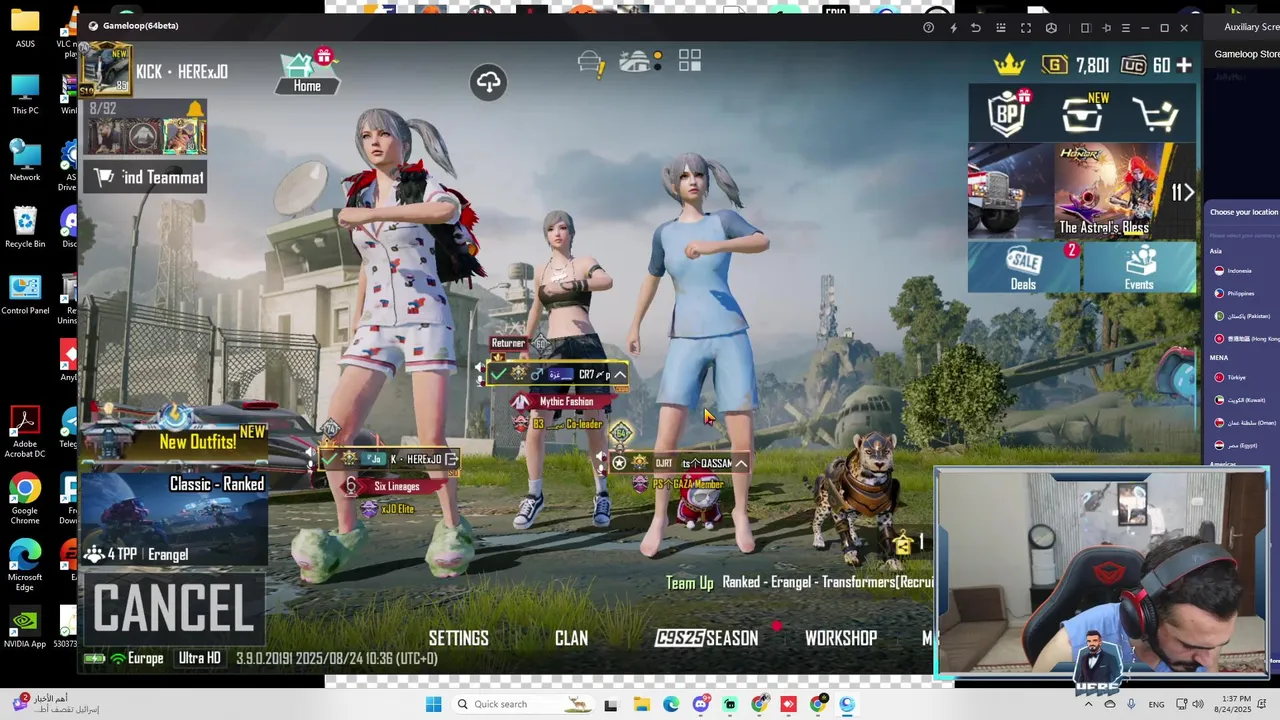Click the CANCEL matchmaking button

174,607
